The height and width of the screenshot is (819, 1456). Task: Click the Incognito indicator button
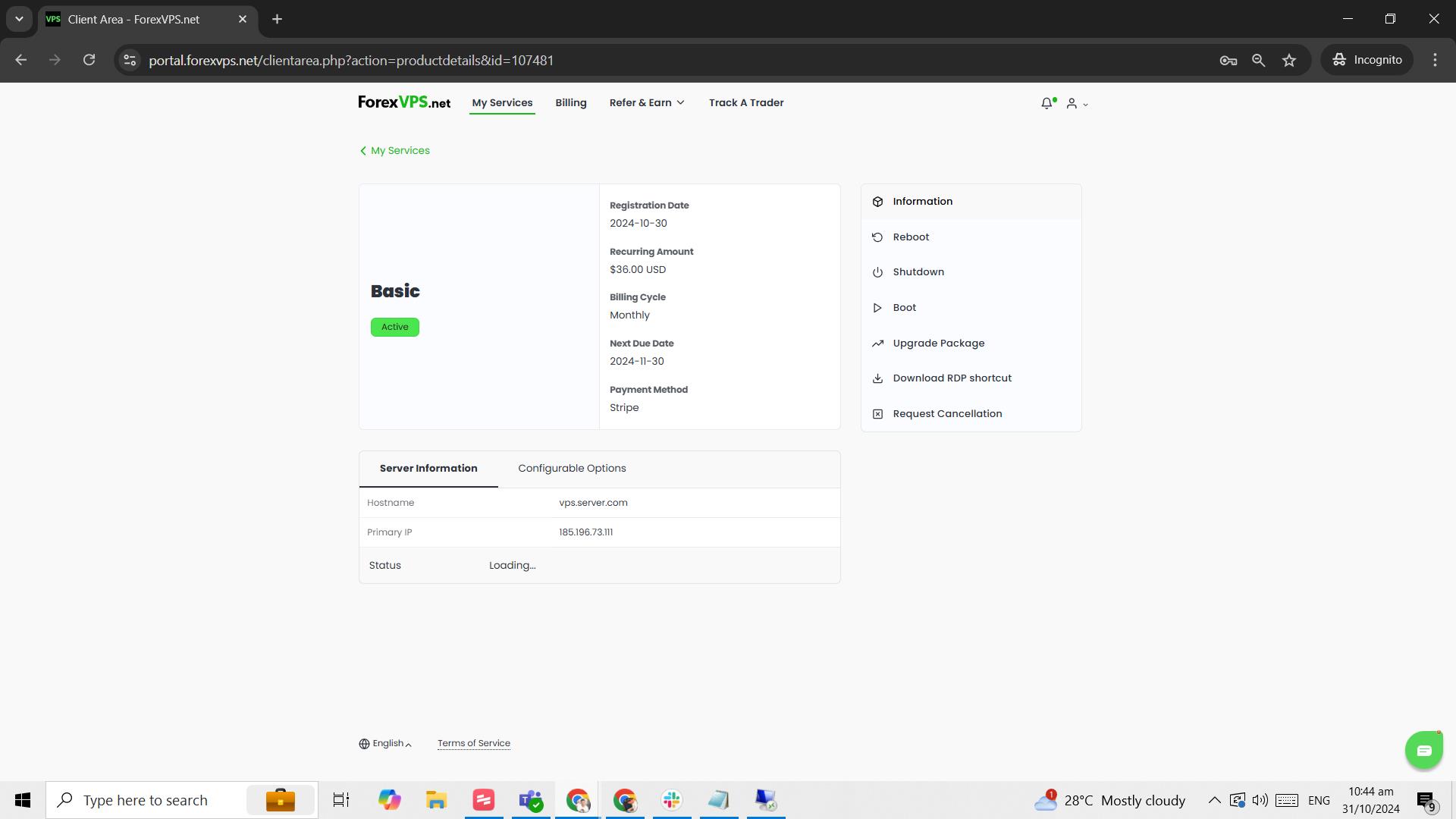click(x=1367, y=60)
